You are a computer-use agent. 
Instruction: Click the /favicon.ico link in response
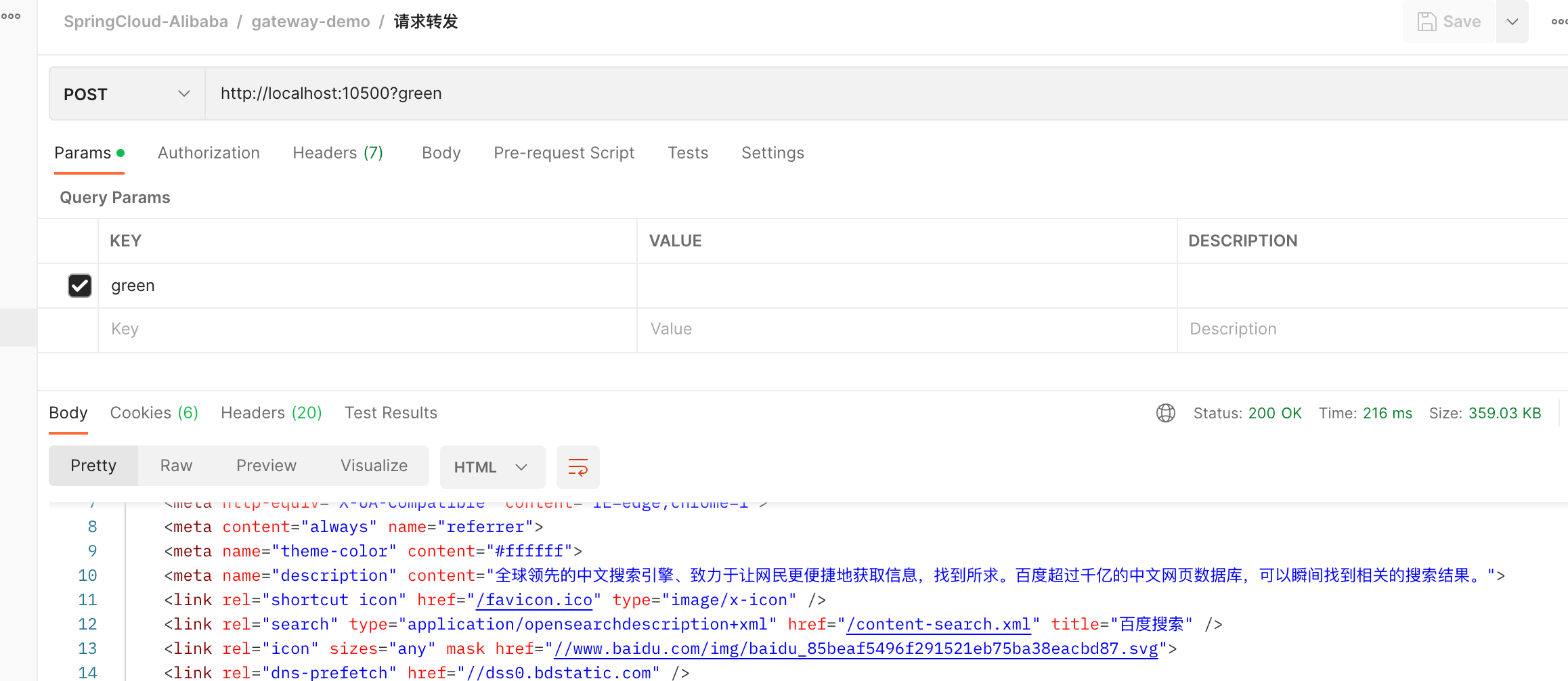tap(534, 600)
